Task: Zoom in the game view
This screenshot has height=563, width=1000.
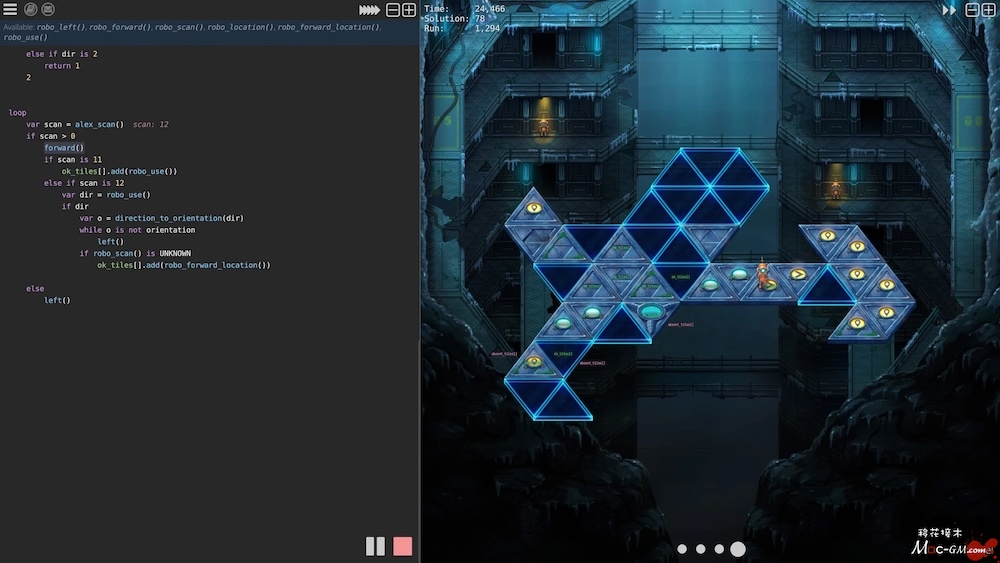Action: [x=988, y=10]
